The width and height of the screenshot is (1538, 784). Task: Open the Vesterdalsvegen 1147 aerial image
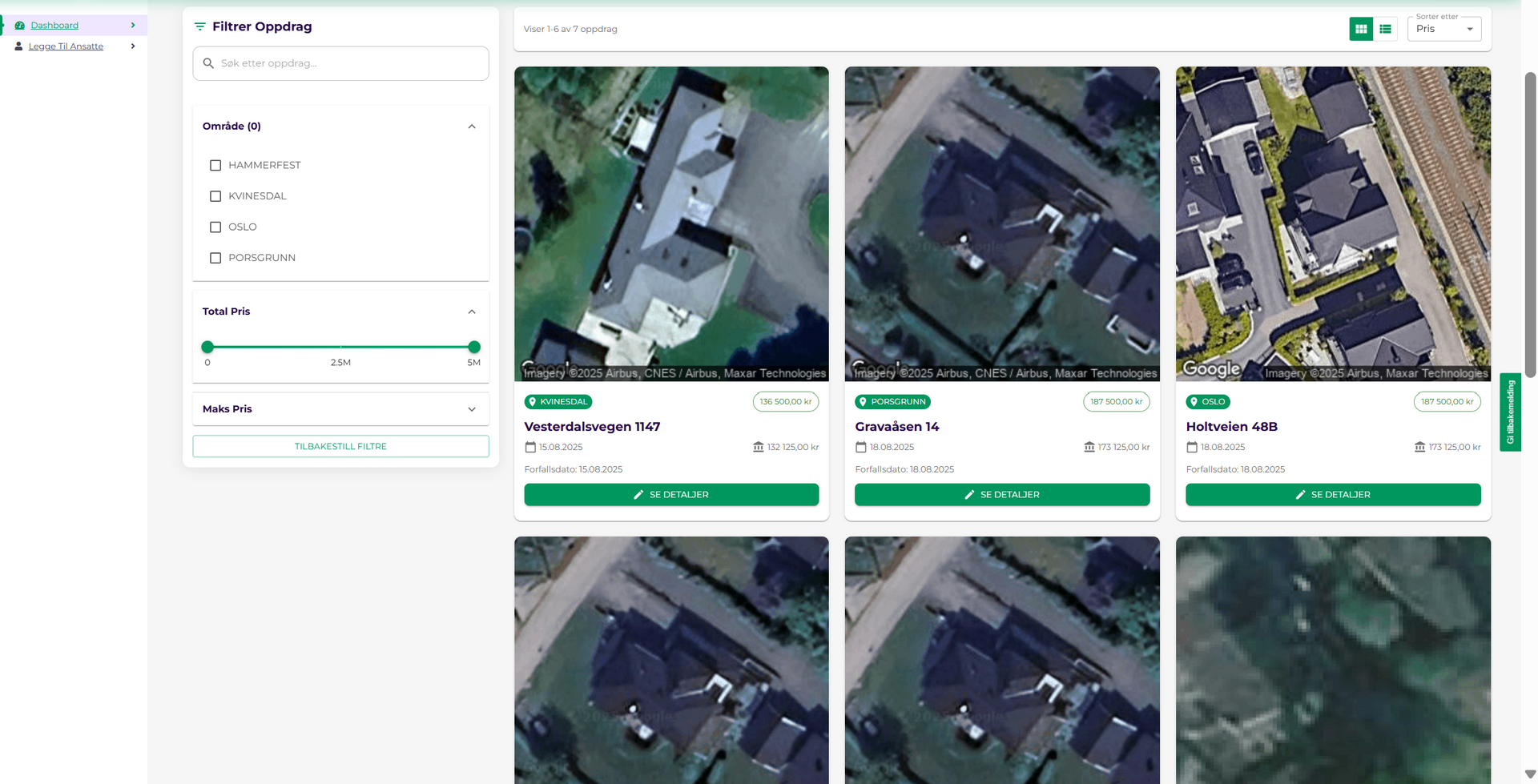point(671,223)
